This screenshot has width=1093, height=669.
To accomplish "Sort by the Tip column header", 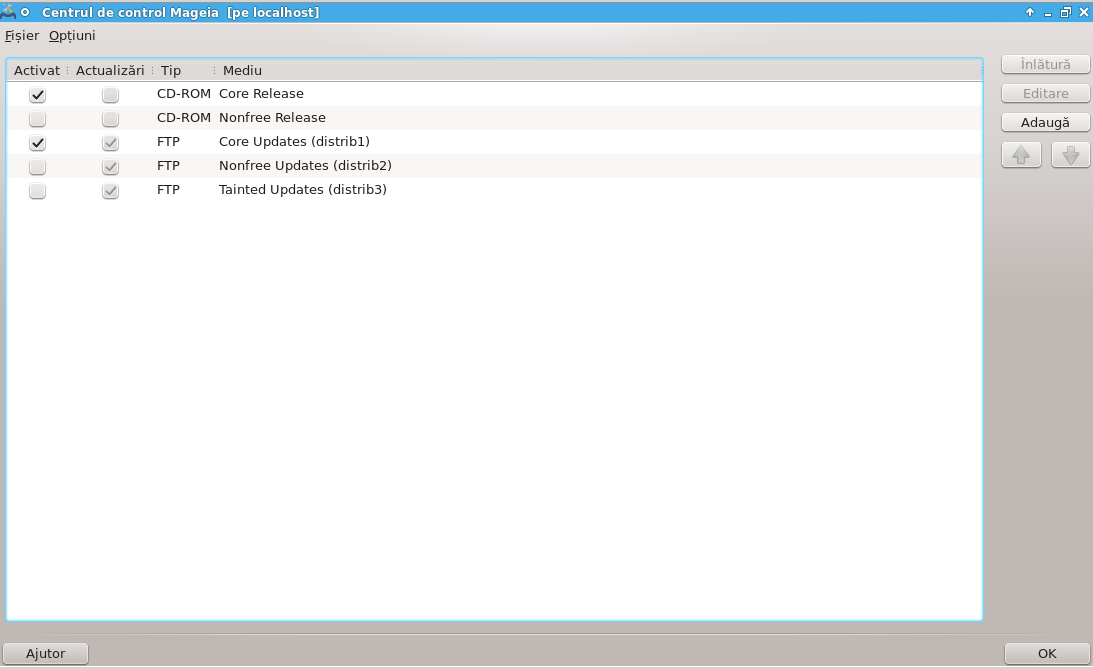I will click(184, 70).
